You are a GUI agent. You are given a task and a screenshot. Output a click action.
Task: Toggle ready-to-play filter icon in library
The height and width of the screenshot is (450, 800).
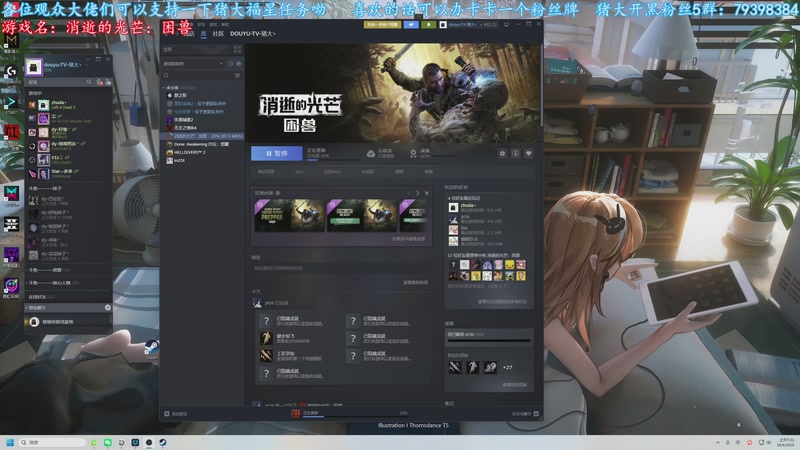click(x=239, y=64)
